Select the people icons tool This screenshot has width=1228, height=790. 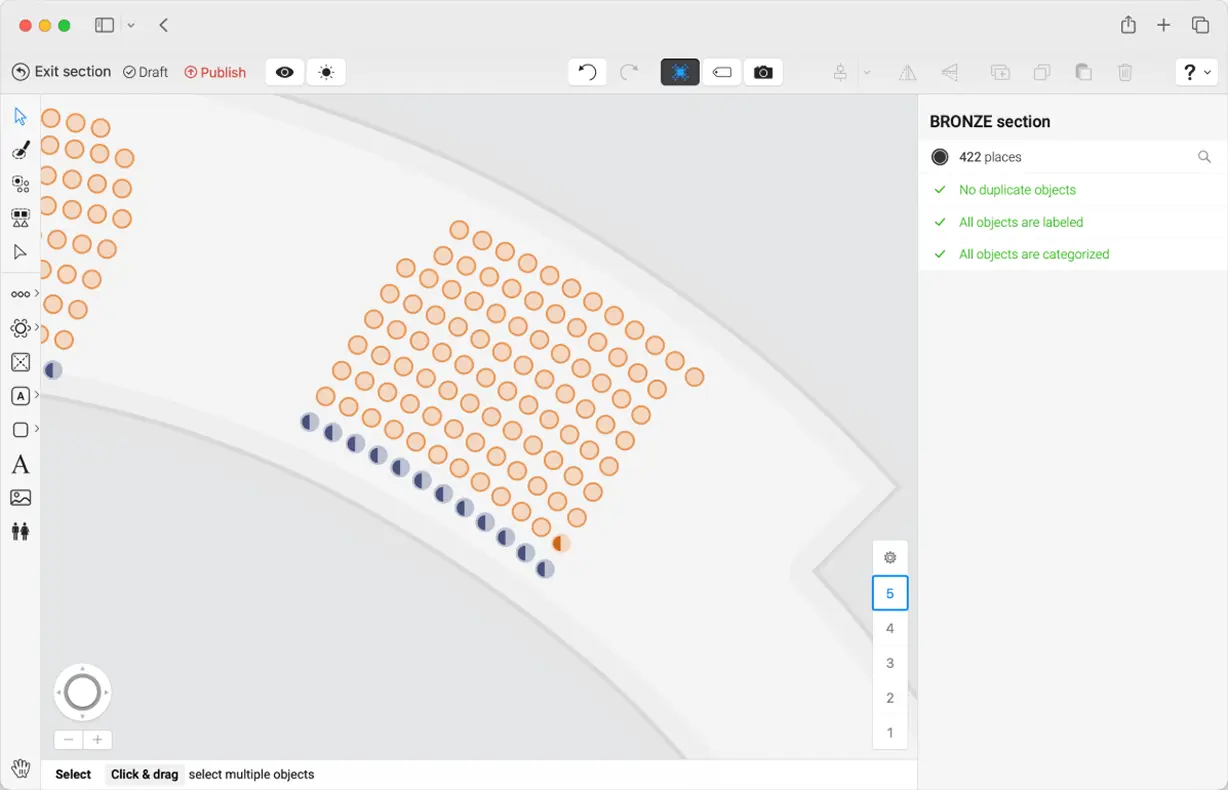[20, 531]
